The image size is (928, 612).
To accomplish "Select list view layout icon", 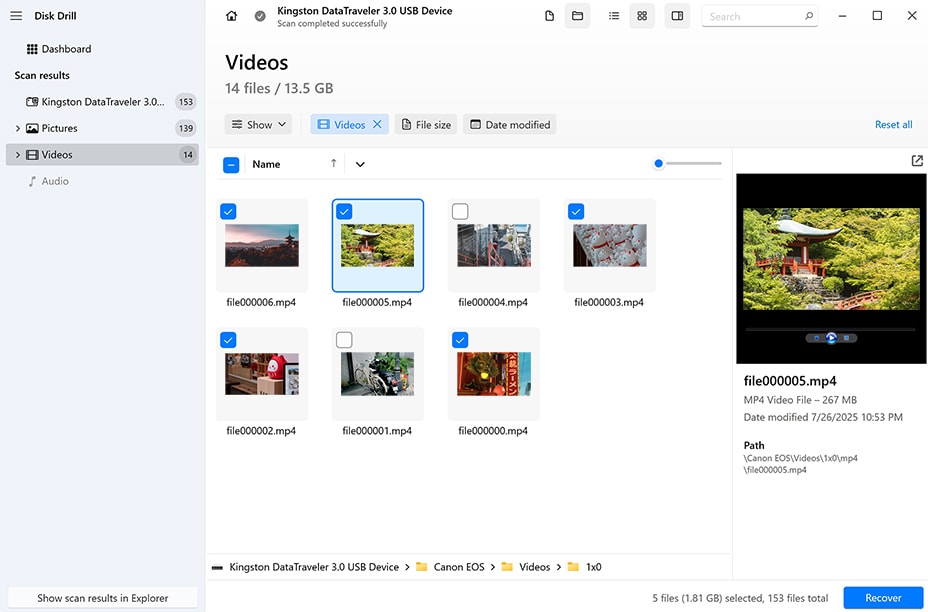I will coord(614,16).
